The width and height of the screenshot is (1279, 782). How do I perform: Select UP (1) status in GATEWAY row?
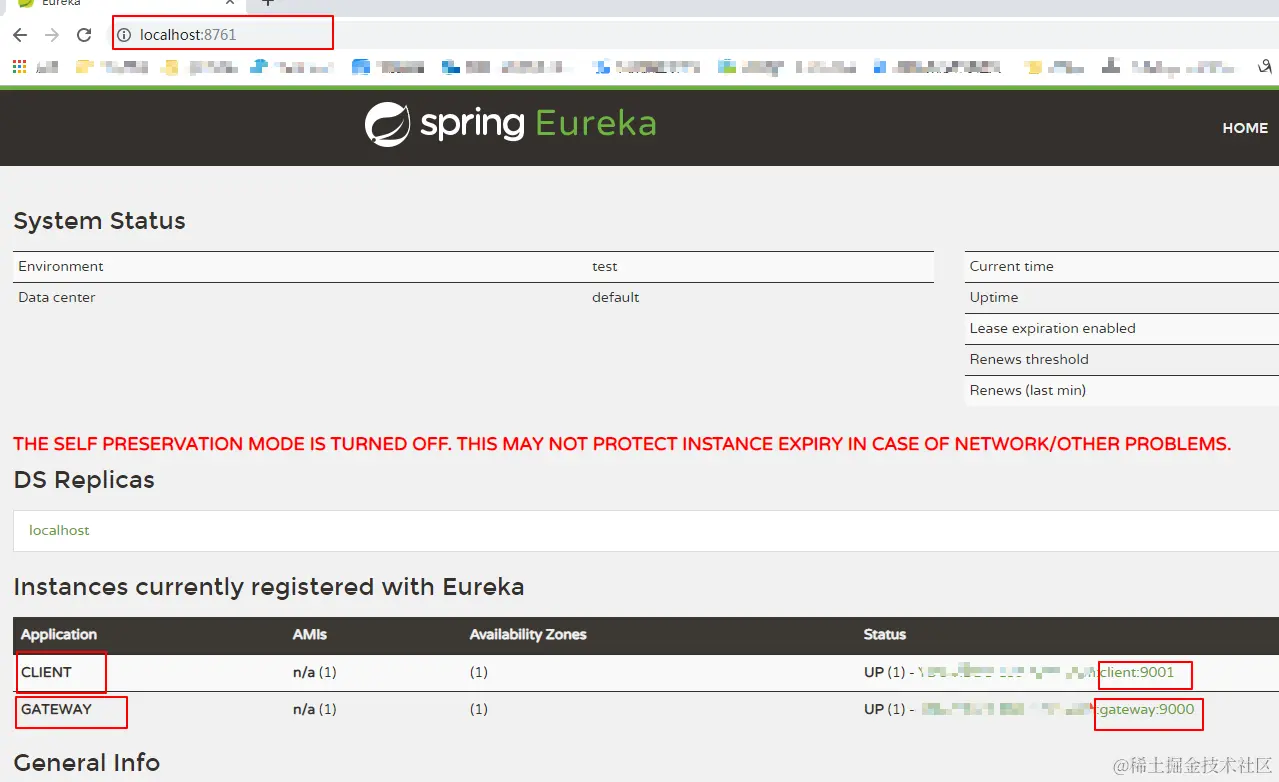pyautogui.click(x=884, y=709)
